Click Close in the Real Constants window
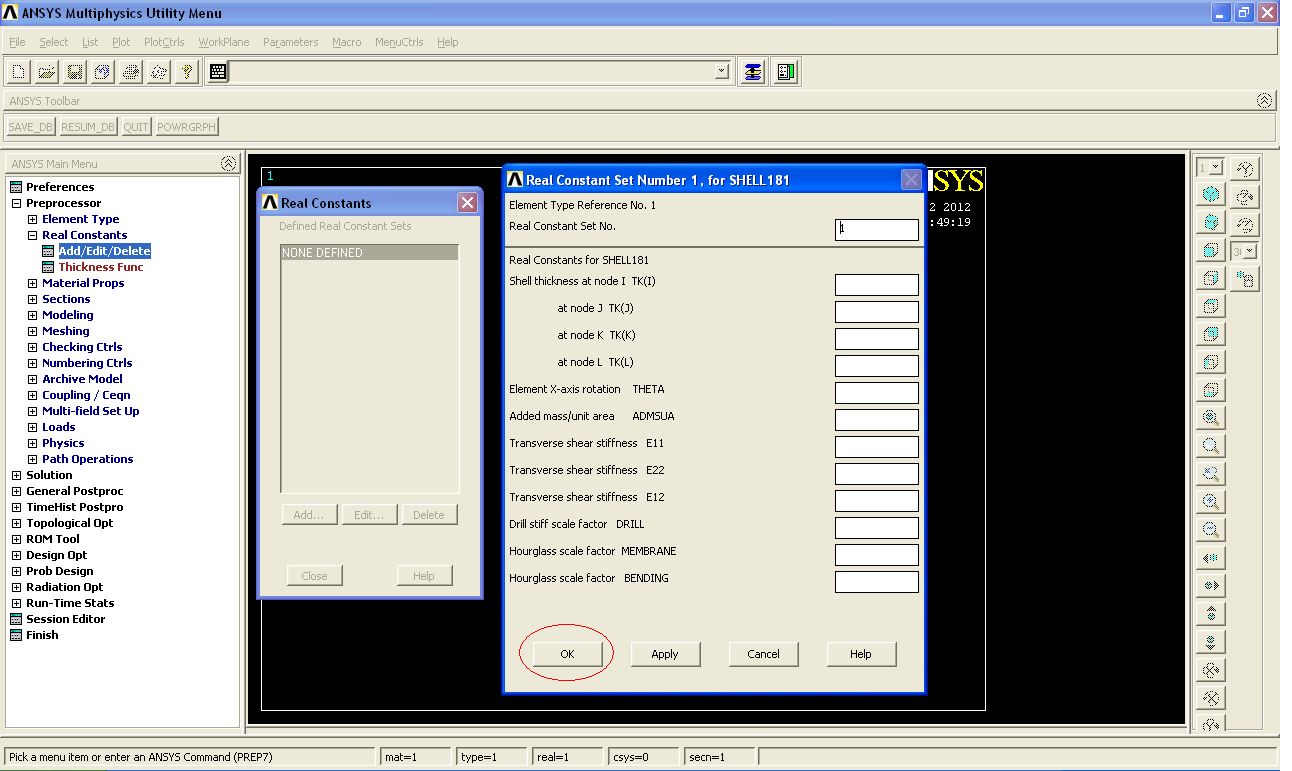Viewport: 1292px width, 771px height. click(x=314, y=576)
